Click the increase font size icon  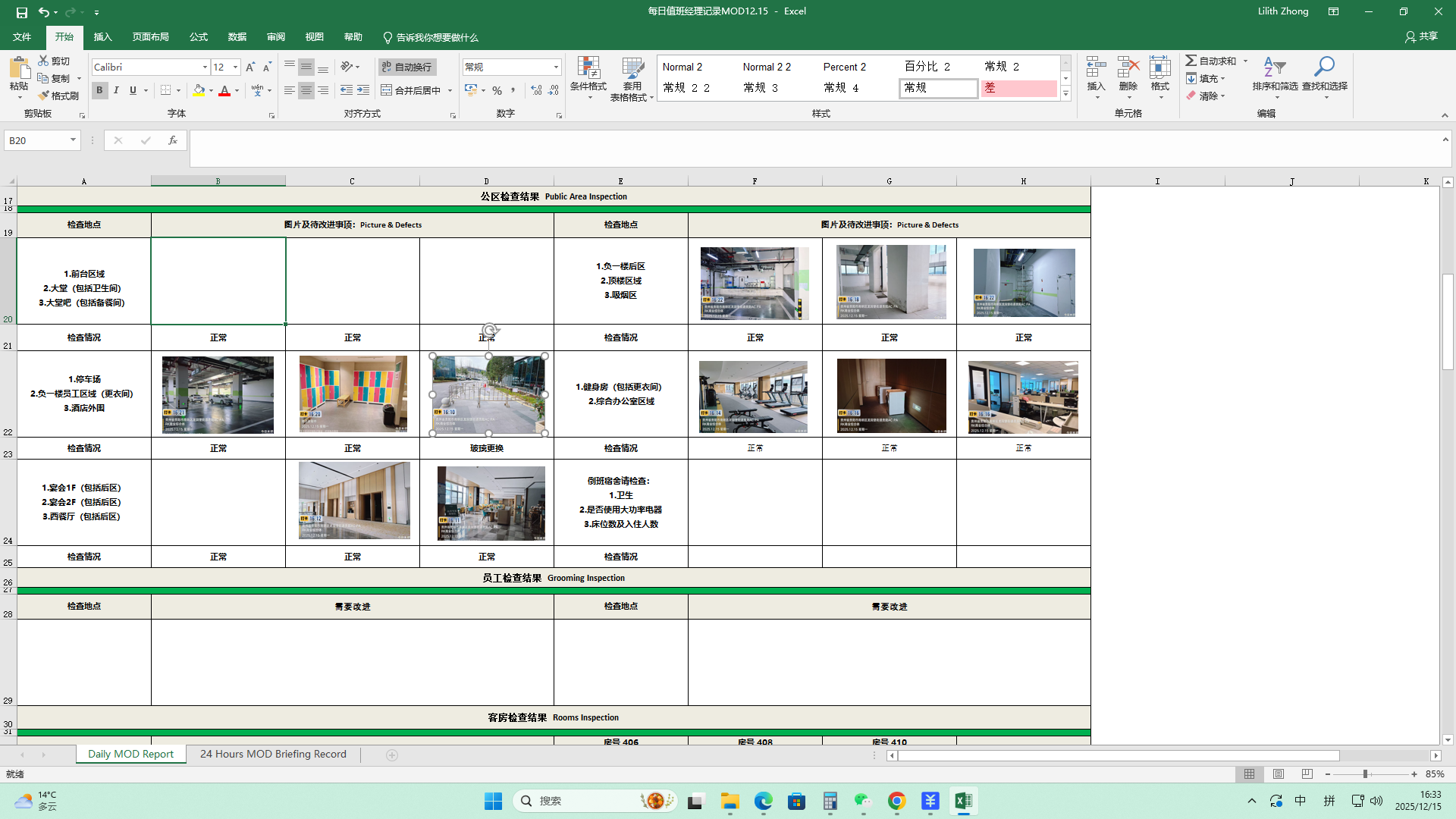[250, 67]
